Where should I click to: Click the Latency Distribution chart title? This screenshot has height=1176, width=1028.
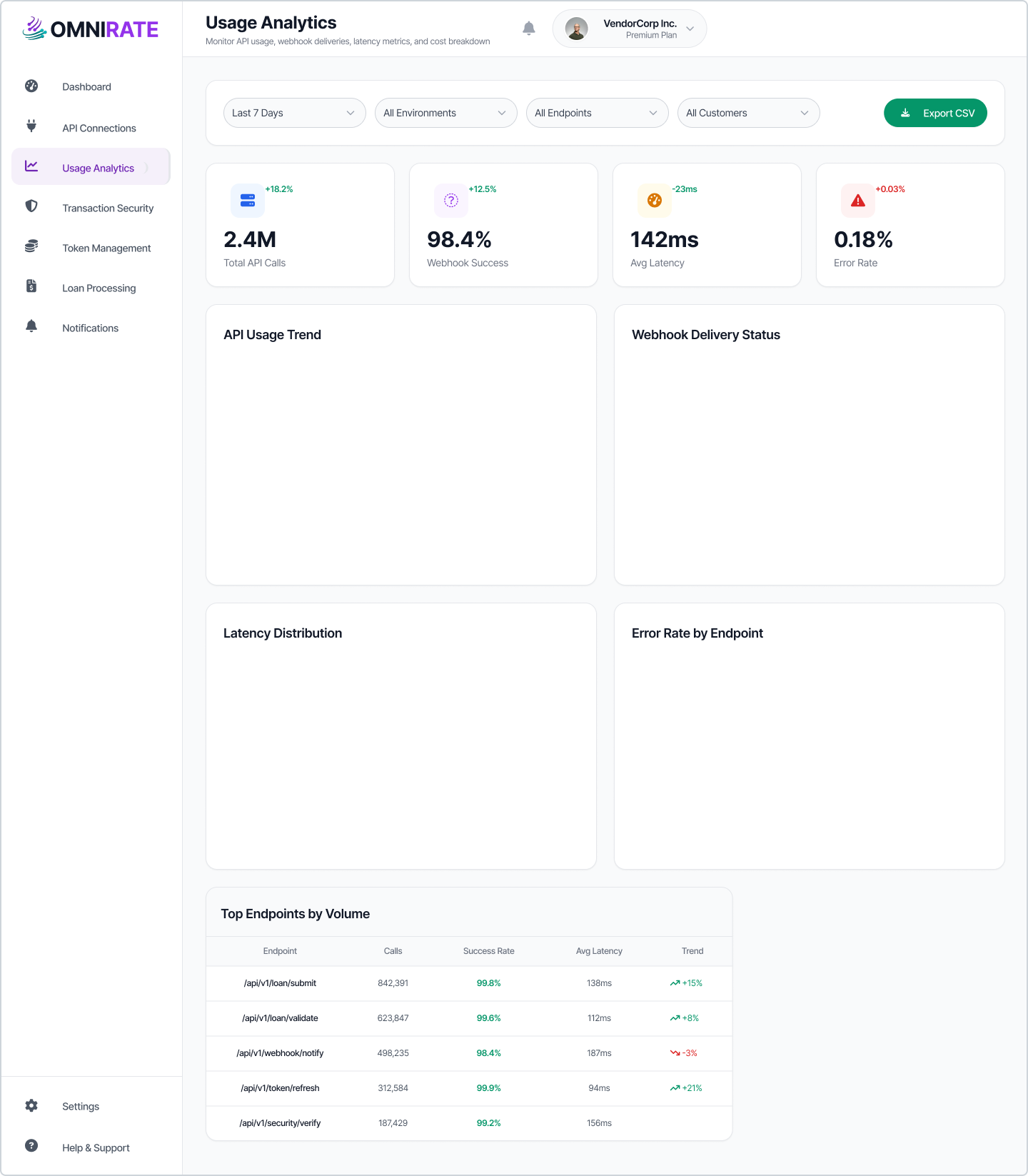tap(283, 633)
